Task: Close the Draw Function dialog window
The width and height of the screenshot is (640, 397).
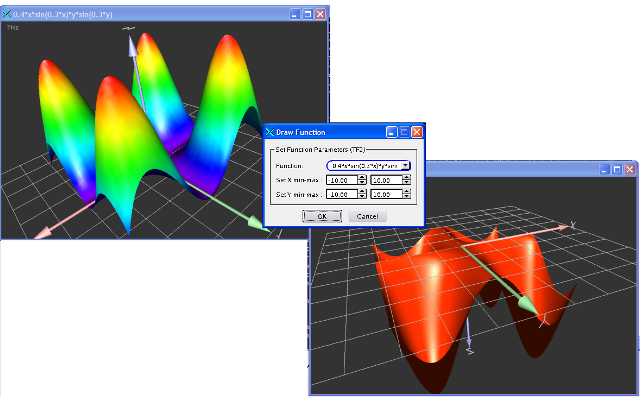Action: [x=417, y=132]
